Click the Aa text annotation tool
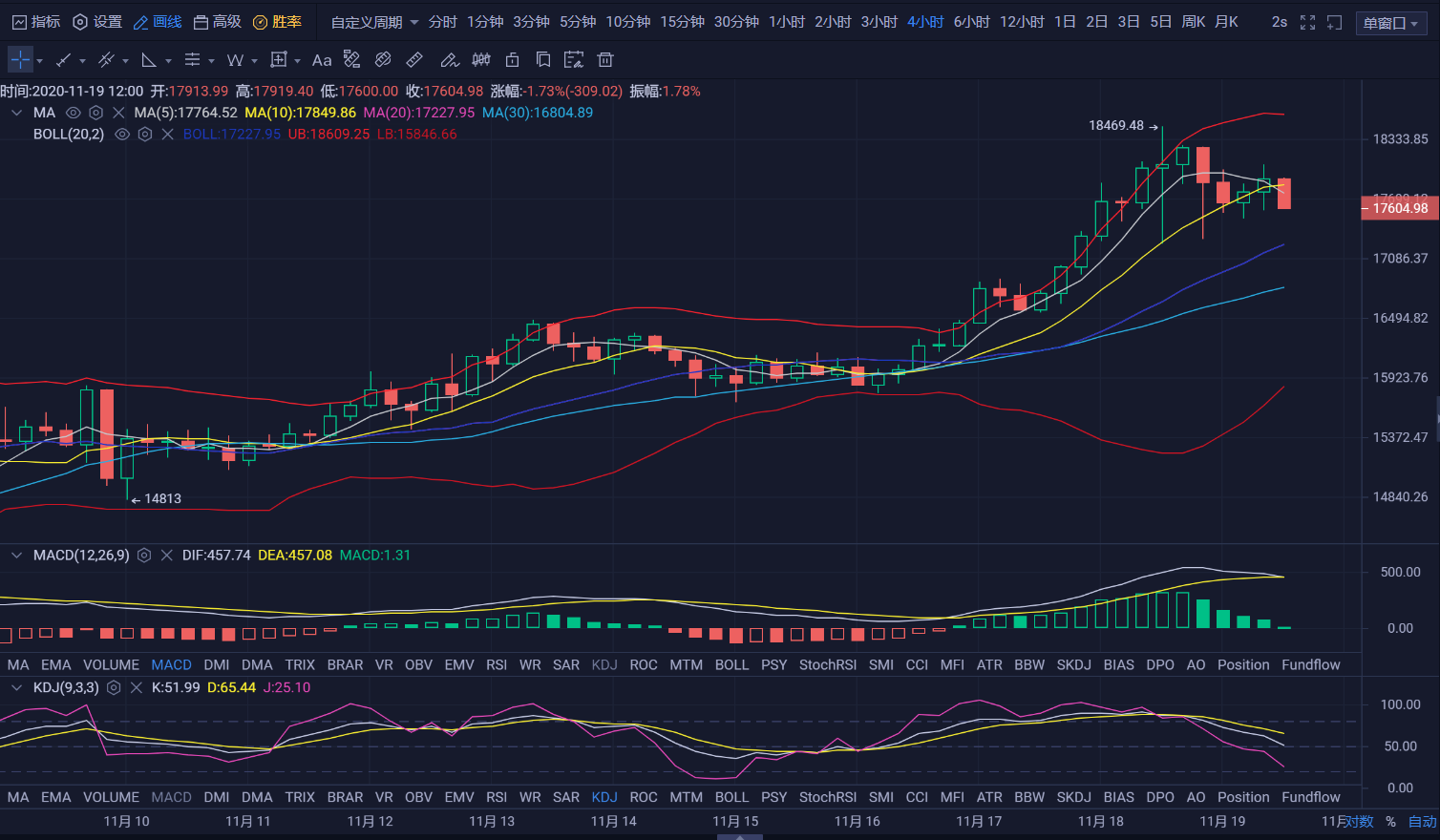This screenshot has width=1440, height=840. (322, 60)
